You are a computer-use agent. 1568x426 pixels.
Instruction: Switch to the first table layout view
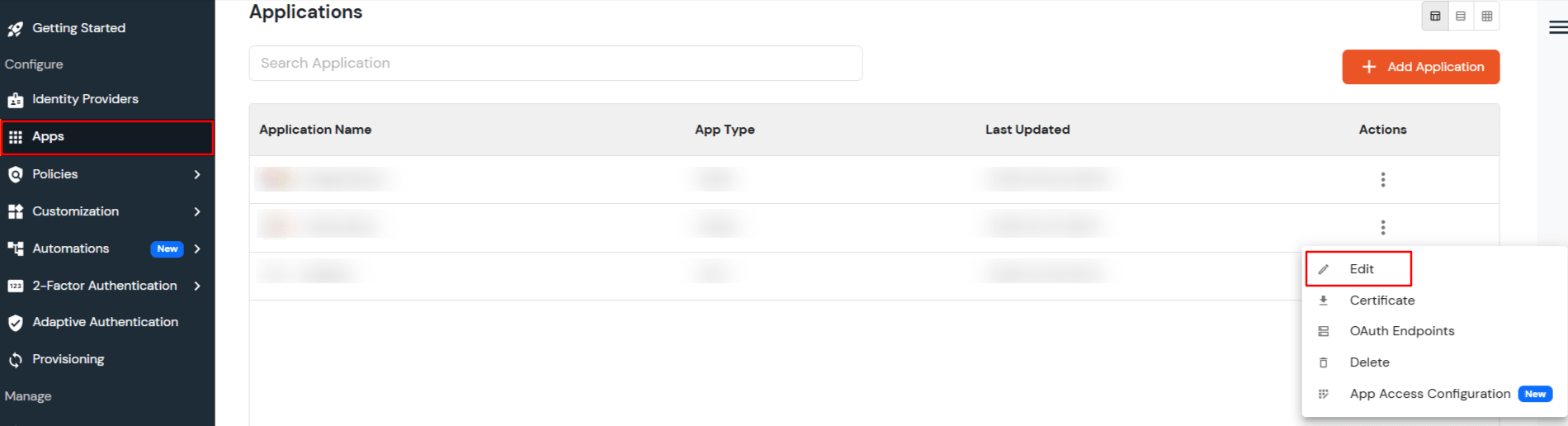click(x=1435, y=17)
